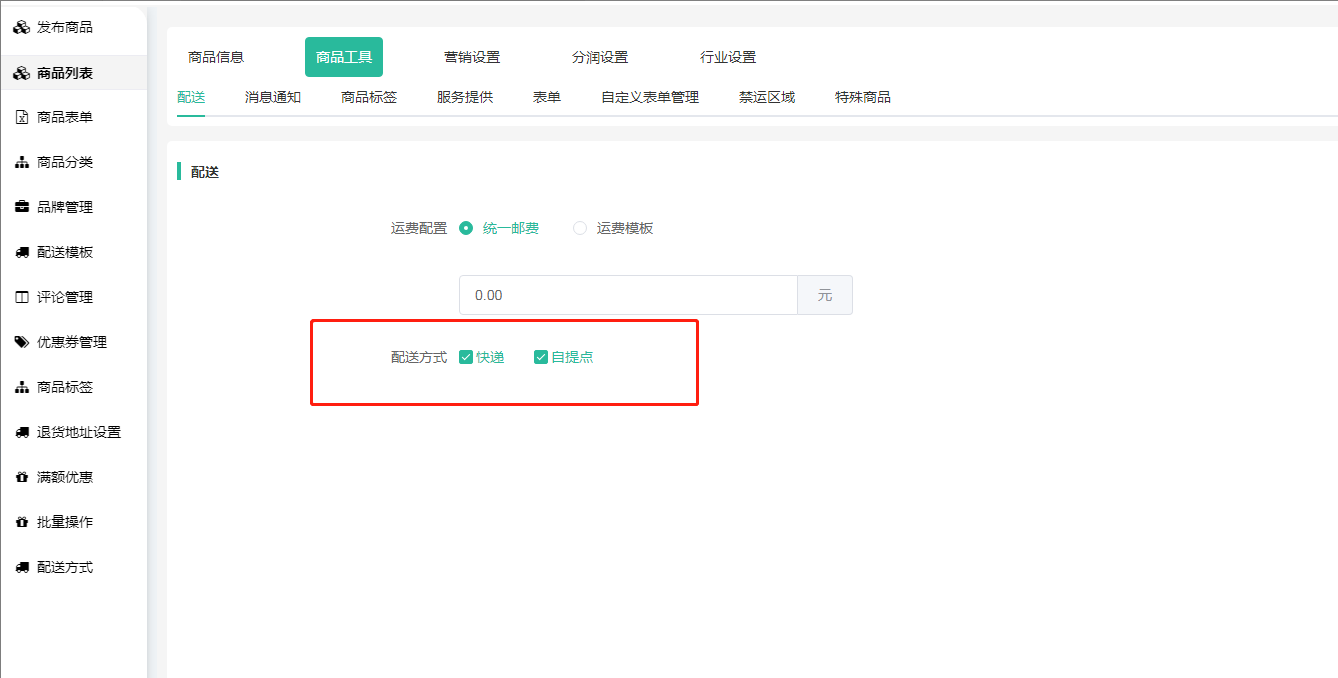Open 退货地址设置 in the sidebar
This screenshot has height=678, width=1338.
click(x=78, y=432)
